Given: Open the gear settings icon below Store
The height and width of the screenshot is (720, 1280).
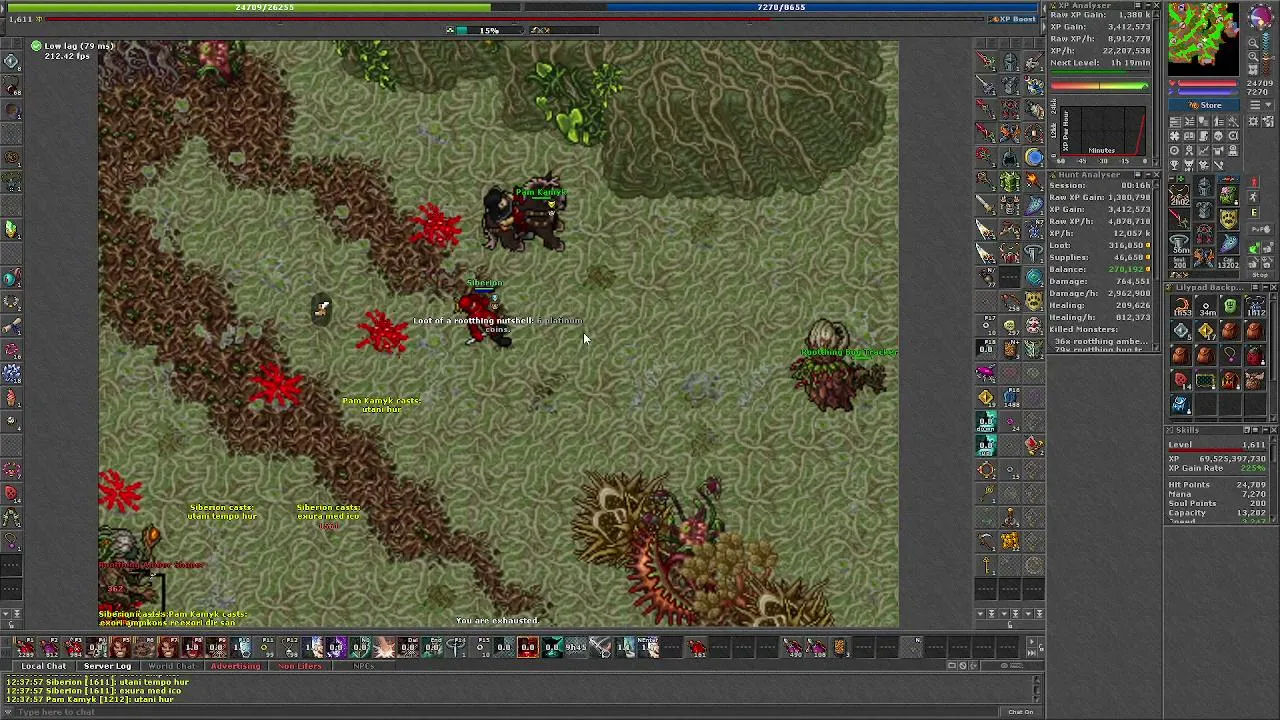Looking at the screenshot, I should point(1255,122).
